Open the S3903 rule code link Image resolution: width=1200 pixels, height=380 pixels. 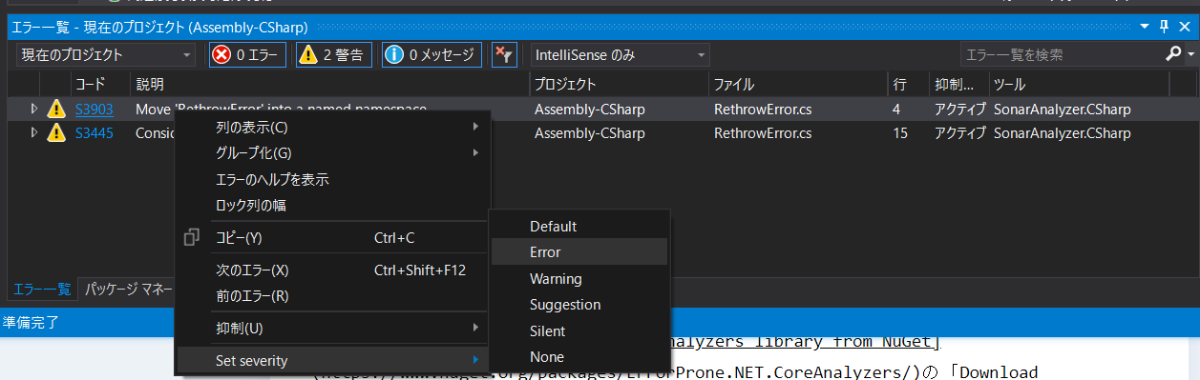pos(94,108)
